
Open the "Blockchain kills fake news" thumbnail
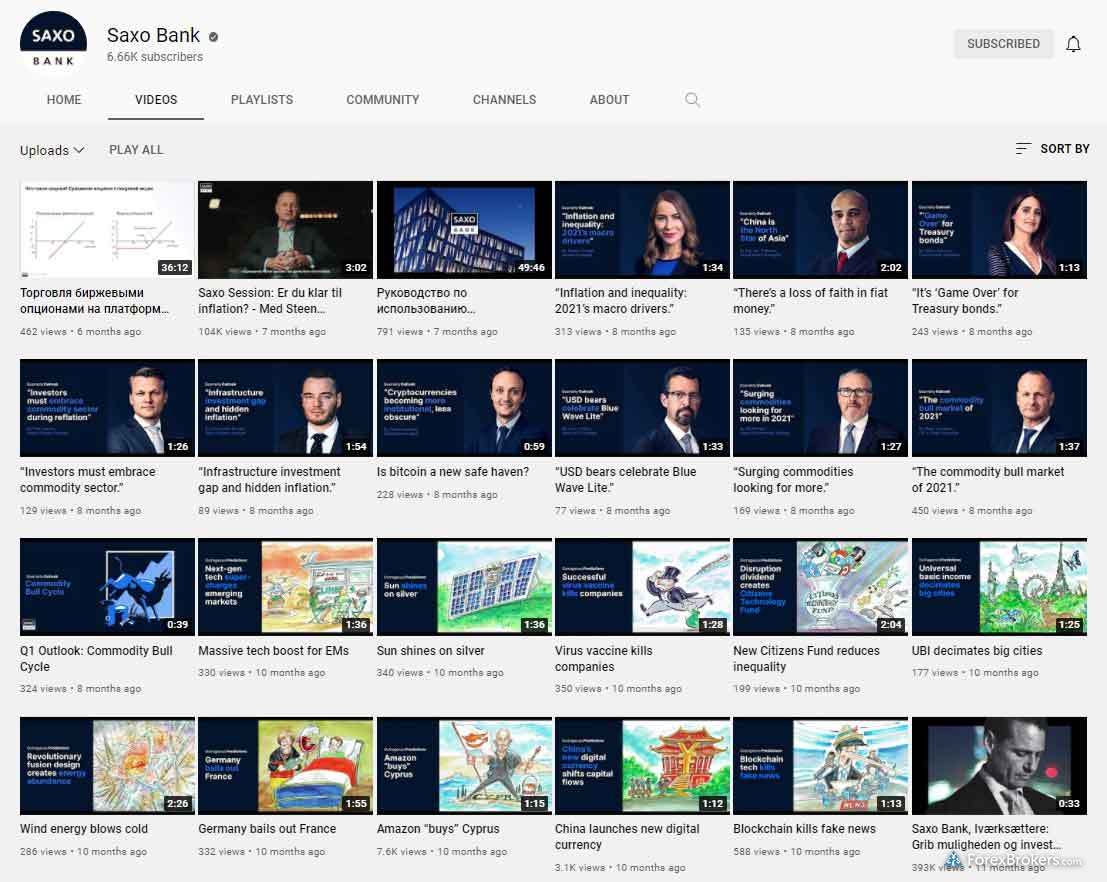point(820,766)
